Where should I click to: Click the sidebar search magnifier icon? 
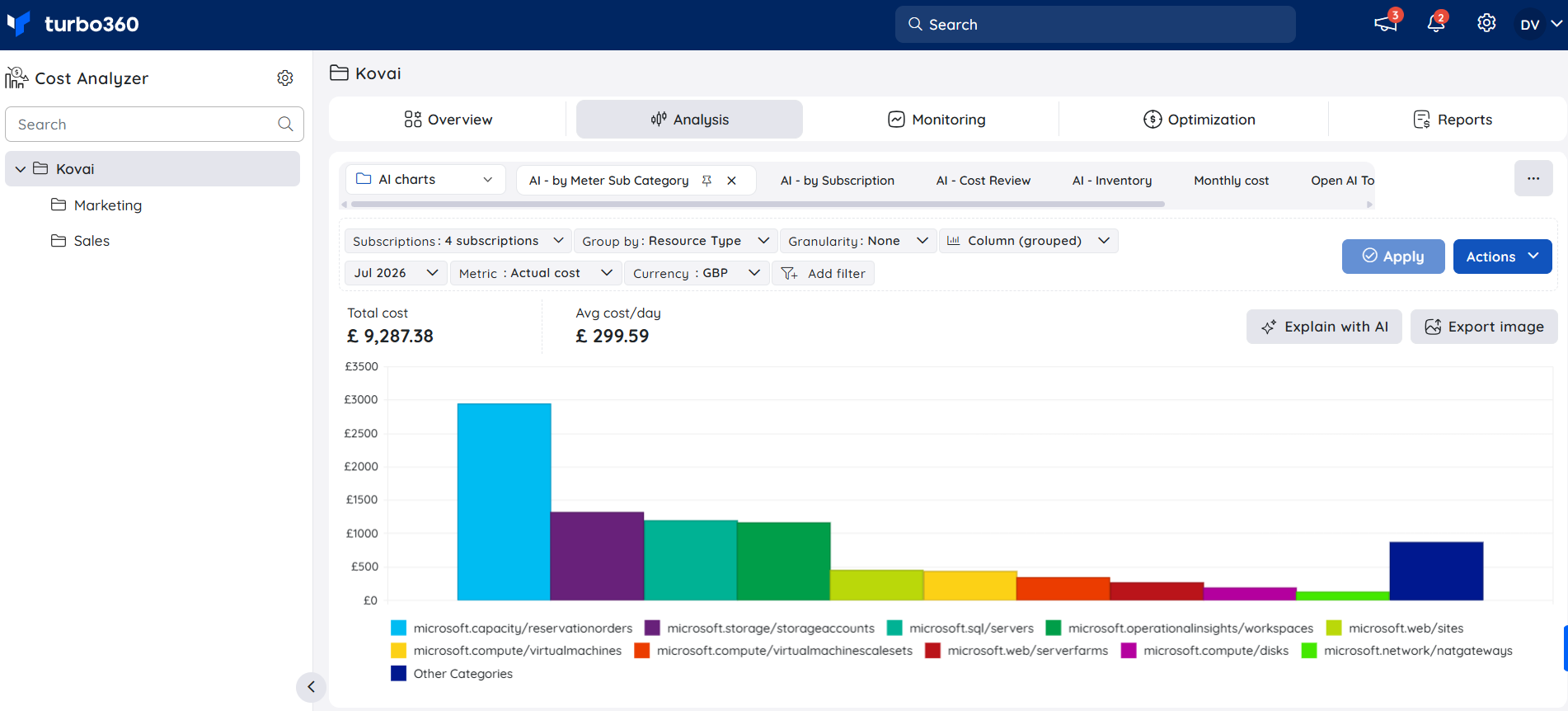(285, 124)
